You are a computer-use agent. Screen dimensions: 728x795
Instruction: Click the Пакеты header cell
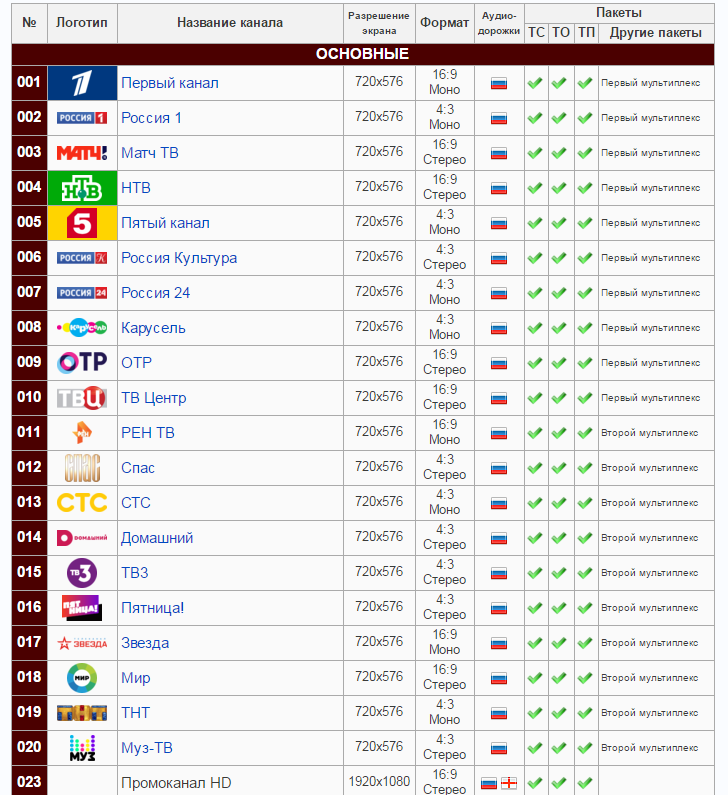click(x=619, y=13)
